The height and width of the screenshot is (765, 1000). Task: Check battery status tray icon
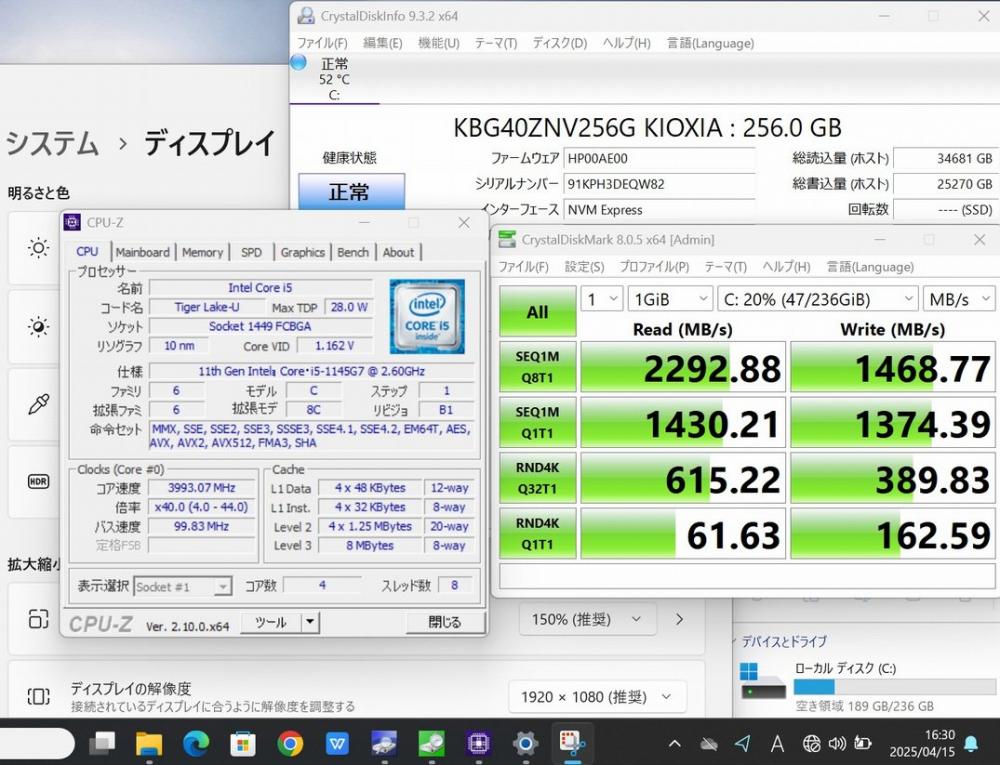862,743
